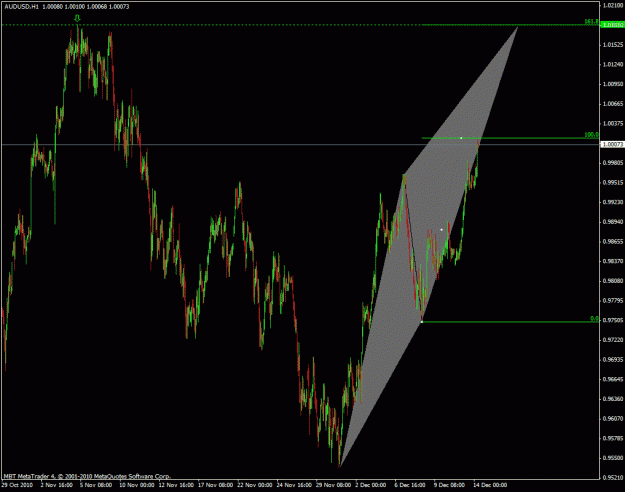The width and height of the screenshot is (625, 492).
Task: Click price scale value 0.98655
Action: 613,242
